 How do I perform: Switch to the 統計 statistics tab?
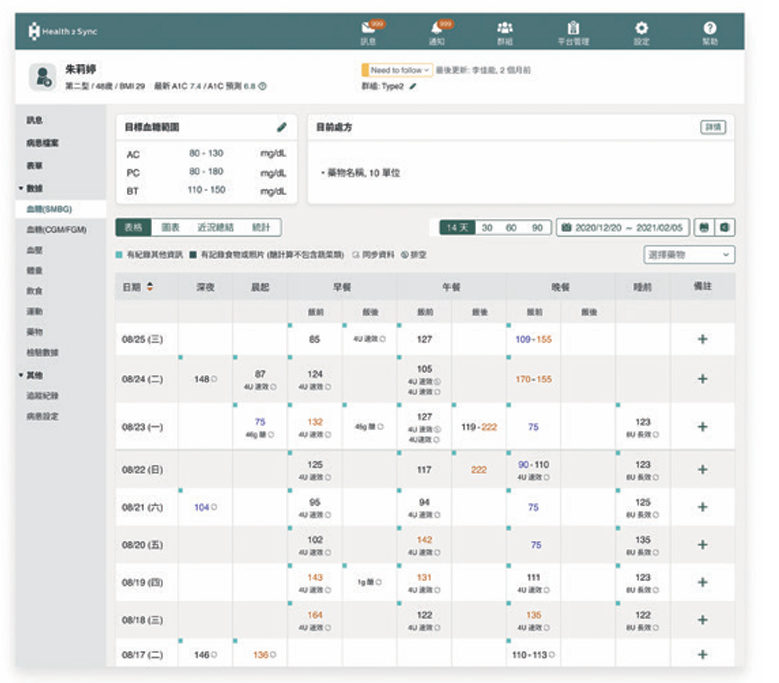tap(261, 228)
